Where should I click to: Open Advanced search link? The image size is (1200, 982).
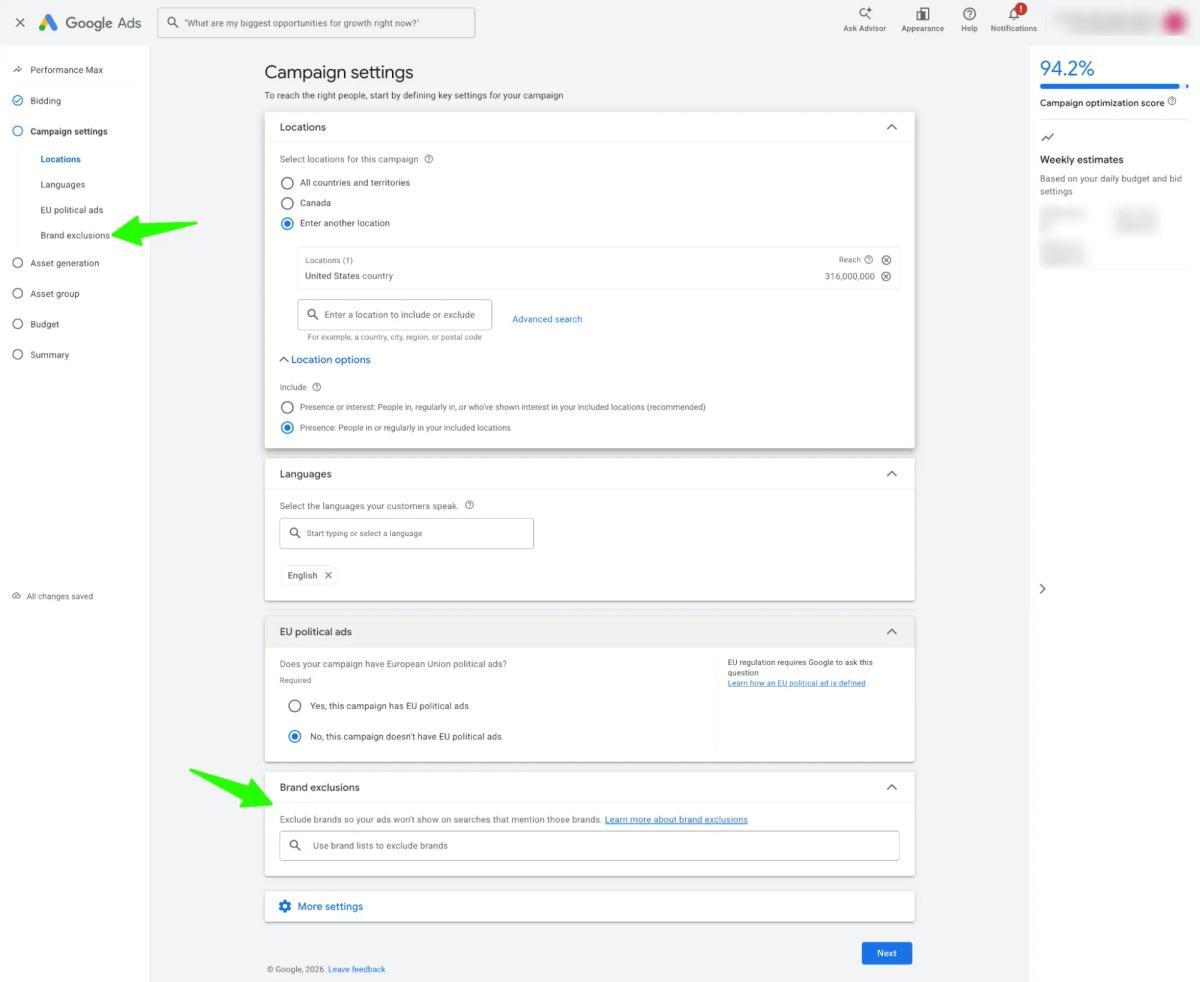click(x=547, y=319)
